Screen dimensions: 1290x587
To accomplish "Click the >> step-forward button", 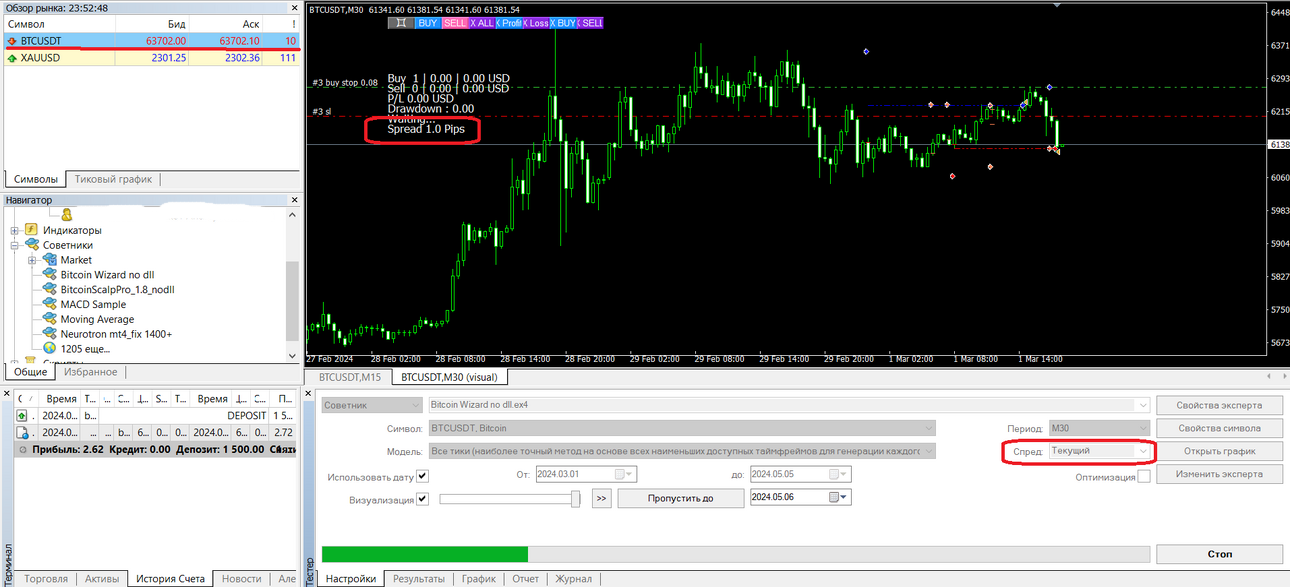I will (x=601, y=498).
